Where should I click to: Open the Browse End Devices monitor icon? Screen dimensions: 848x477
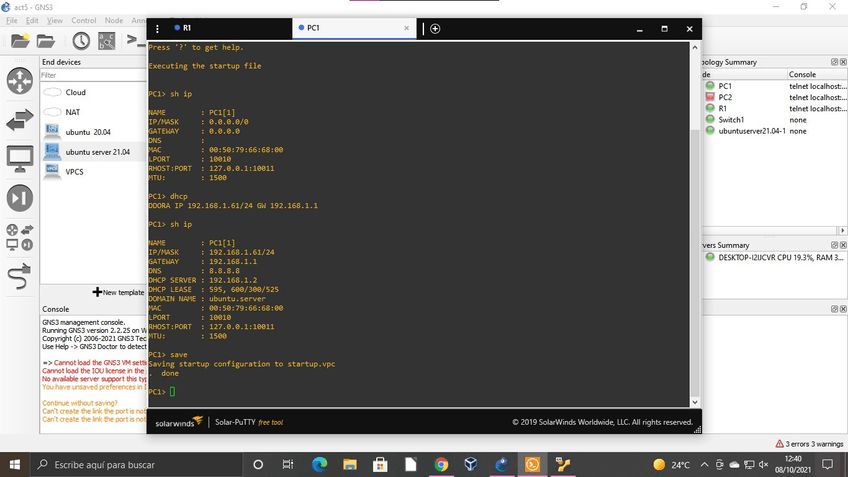pyautogui.click(x=20, y=158)
